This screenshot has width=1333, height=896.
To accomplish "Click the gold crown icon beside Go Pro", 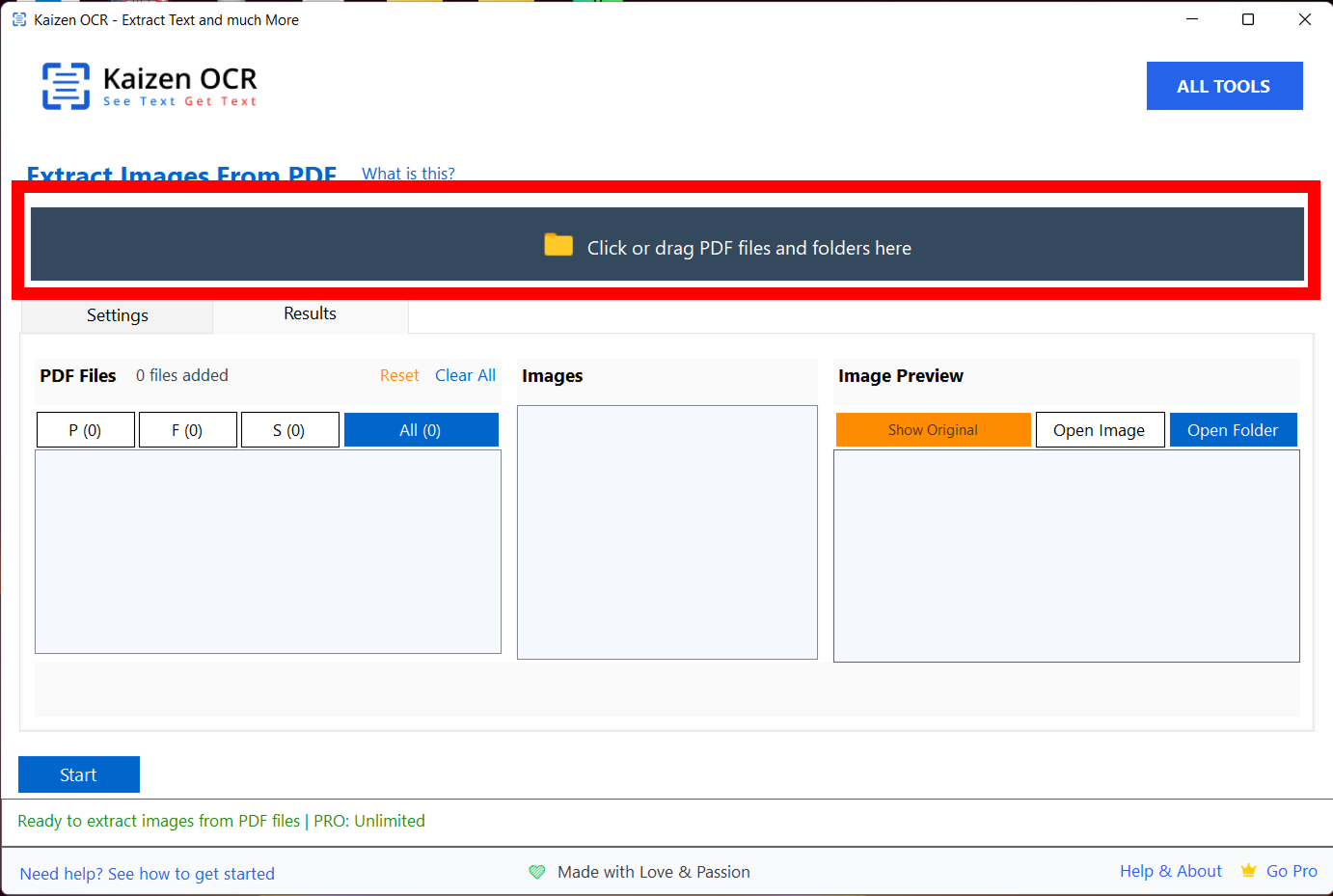I will coord(1248,871).
